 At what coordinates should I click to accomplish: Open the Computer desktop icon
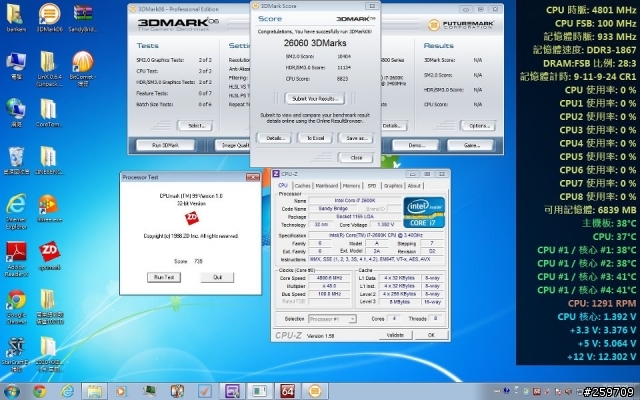pyautogui.click(x=16, y=65)
